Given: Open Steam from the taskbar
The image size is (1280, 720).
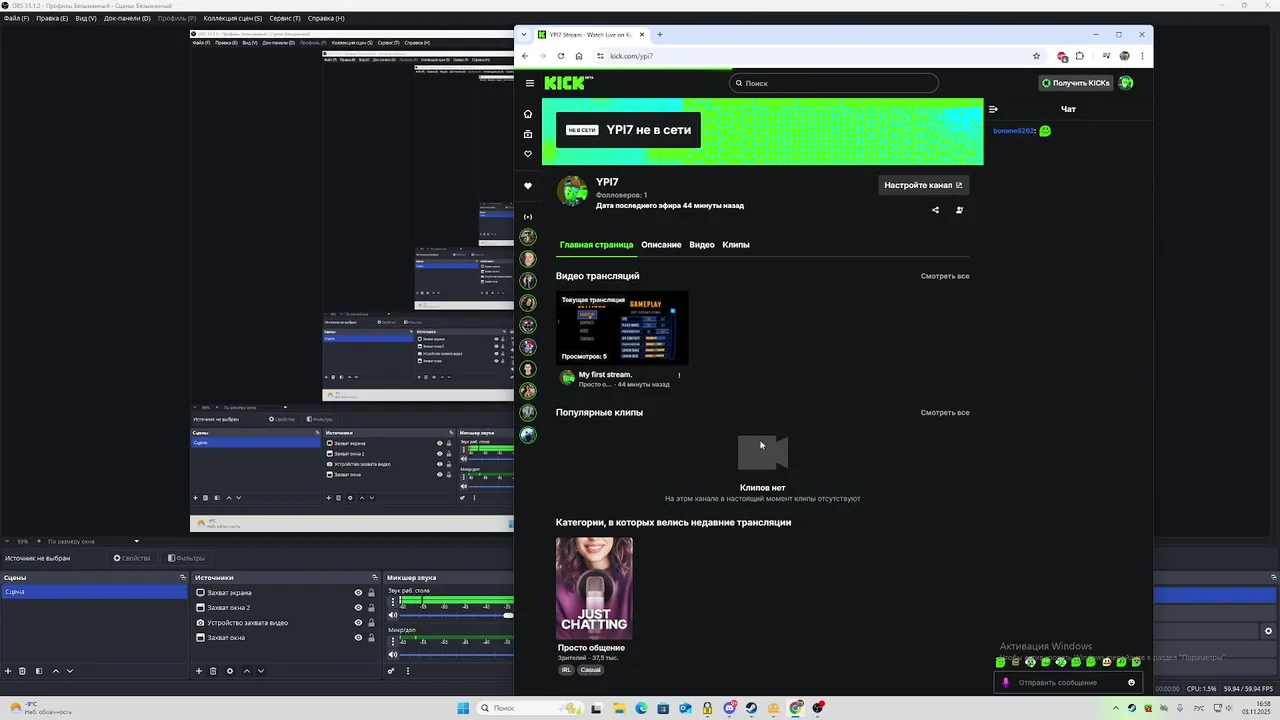Looking at the screenshot, I should 751,708.
